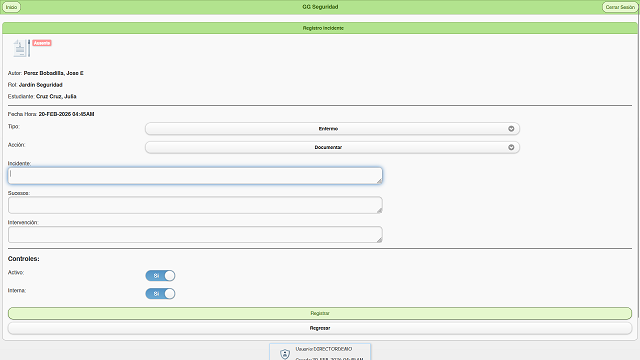The height and width of the screenshot is (360, 640).
Task: Click the Registrar button
Action: tap(320, 313)
